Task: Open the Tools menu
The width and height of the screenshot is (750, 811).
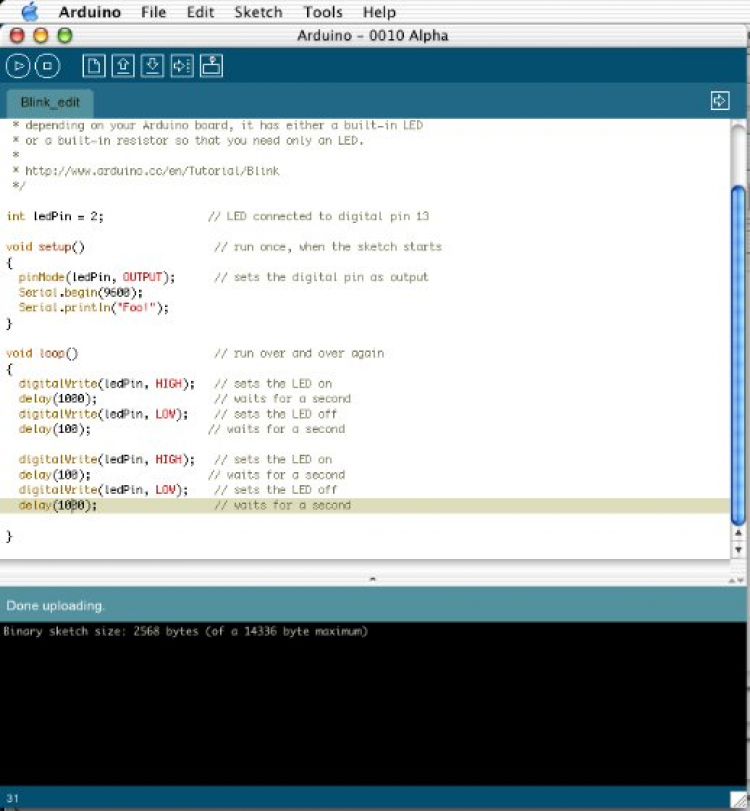Action: click(323, 12)
